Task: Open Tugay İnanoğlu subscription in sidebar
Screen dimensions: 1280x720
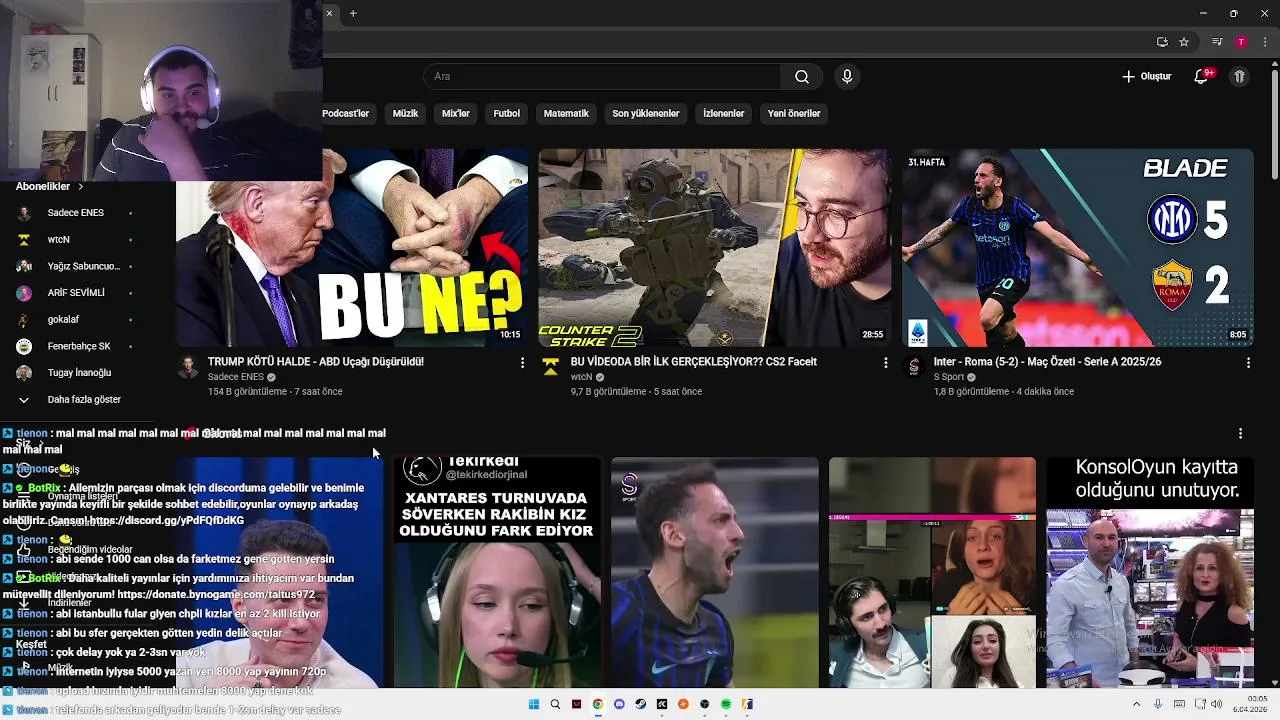Action: pyautogui.click(x=75, y=373)
